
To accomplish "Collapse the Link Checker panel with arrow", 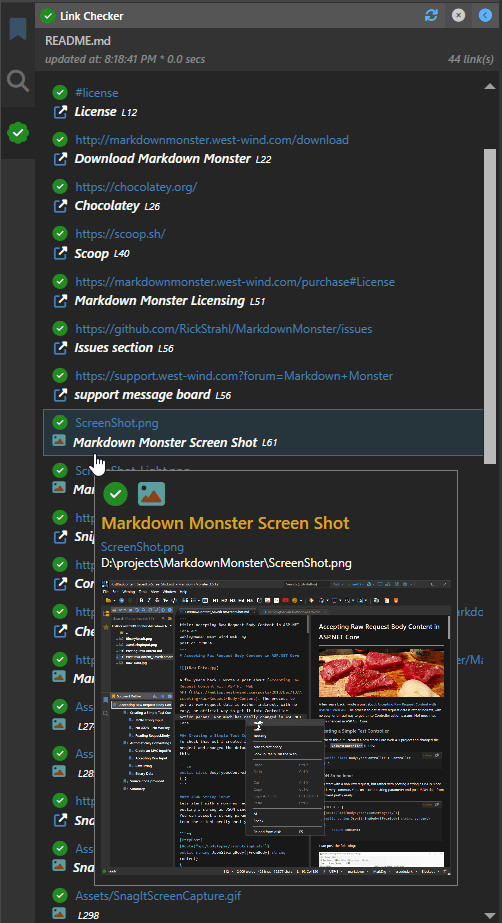I will point(485,15).
